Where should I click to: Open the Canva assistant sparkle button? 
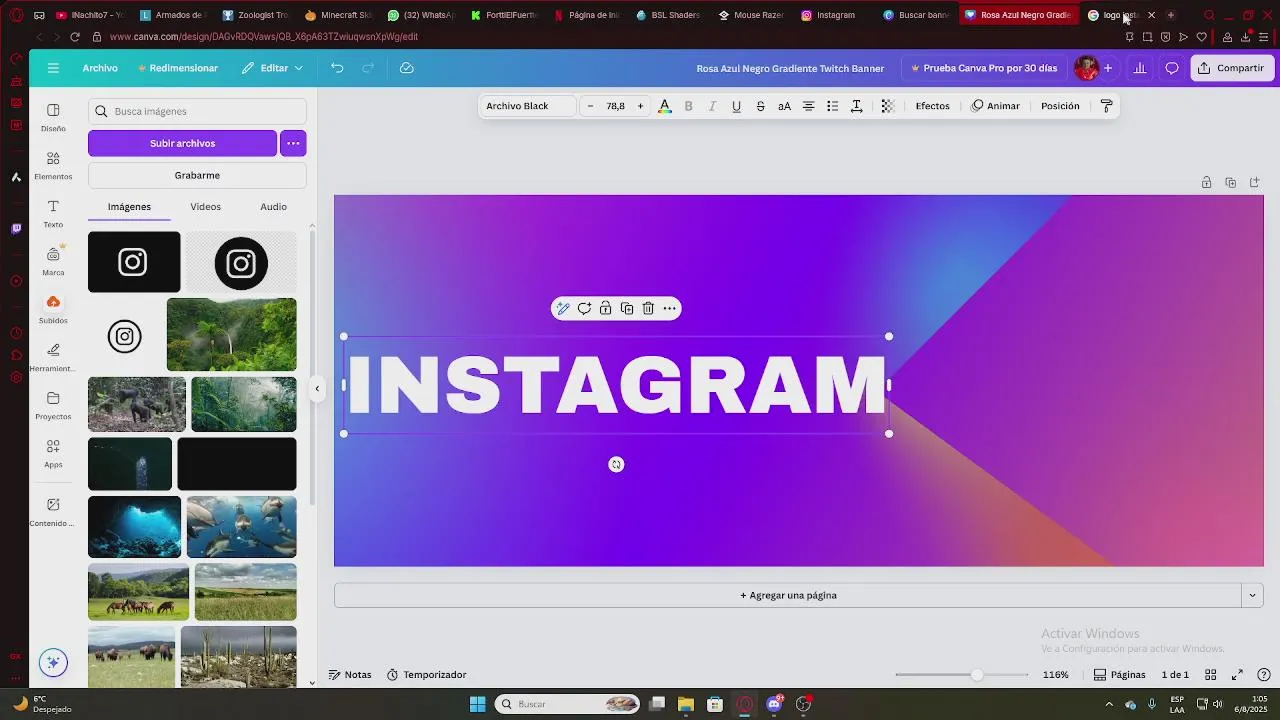(53, 662)
